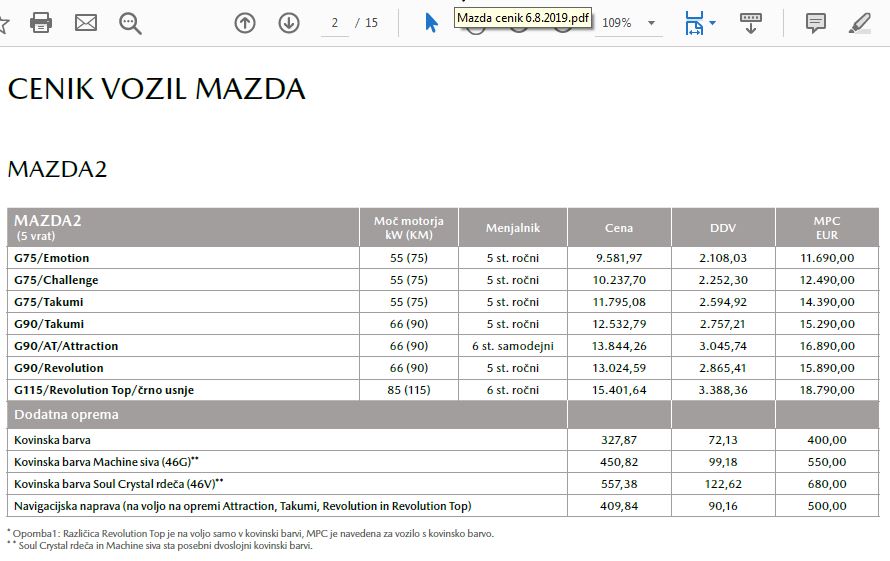
Task: Click the total pages '/ 15' label
Action: (367, 23)
